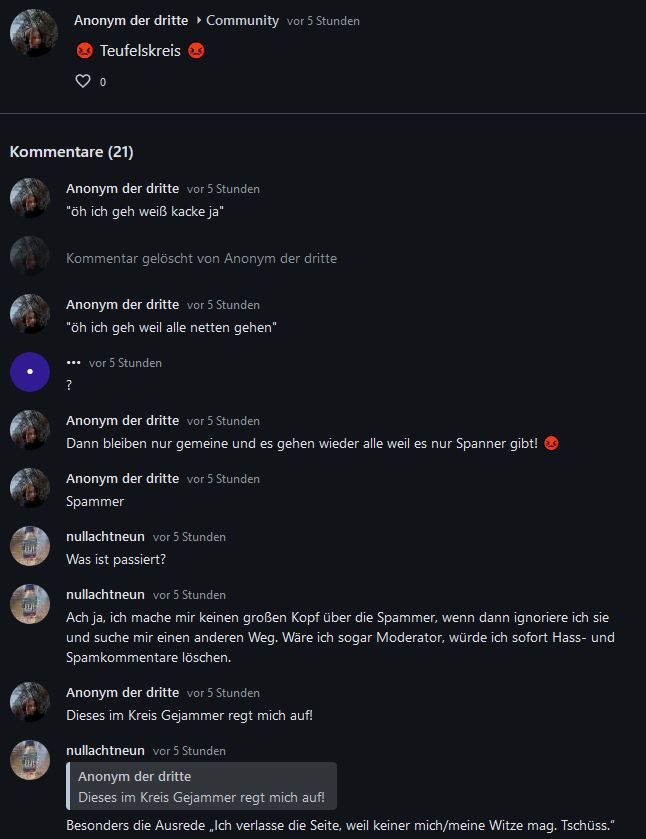
Task: Open the three-dots username in comments
Action: pos(73,363)
